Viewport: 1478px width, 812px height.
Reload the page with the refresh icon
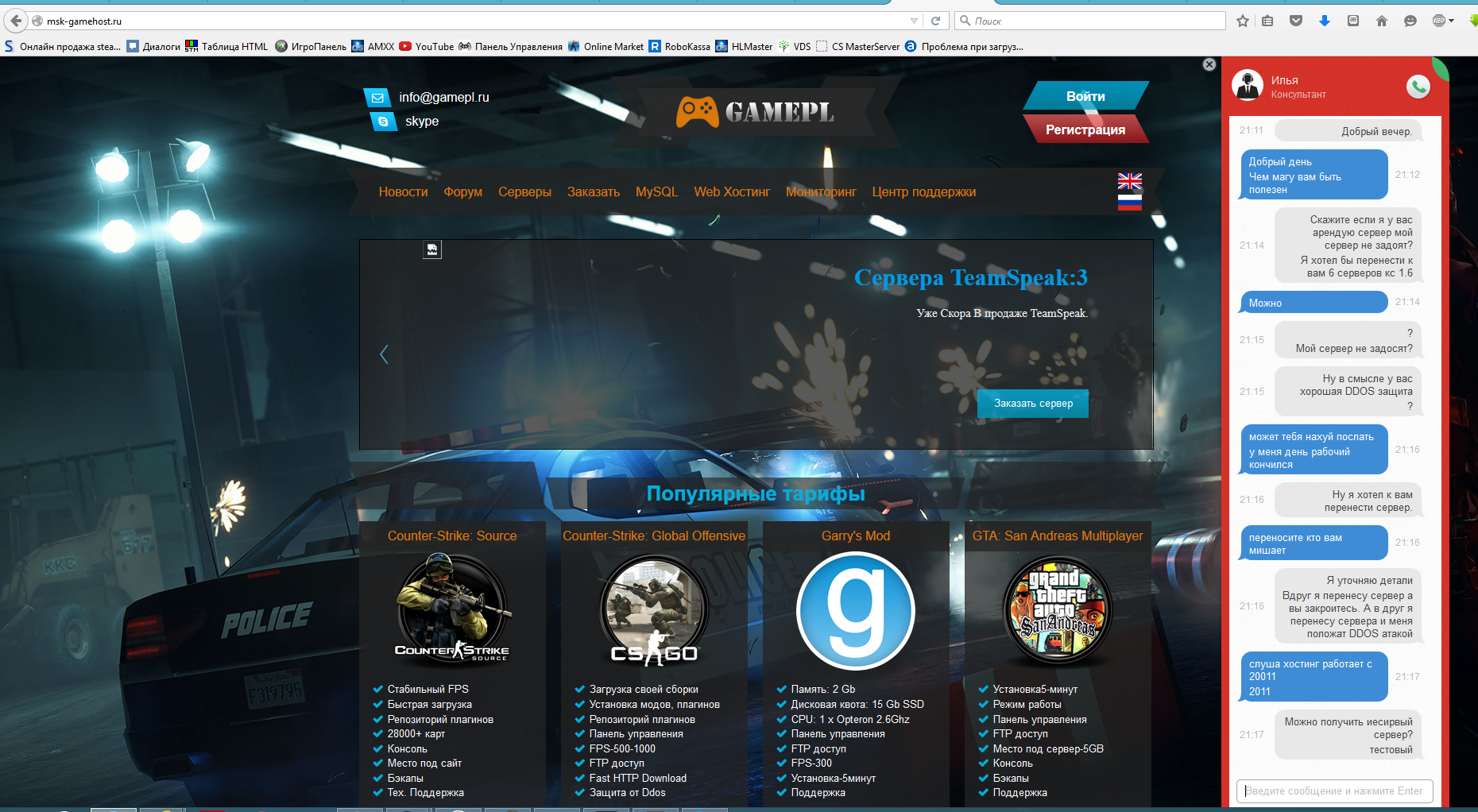(936, 21)
